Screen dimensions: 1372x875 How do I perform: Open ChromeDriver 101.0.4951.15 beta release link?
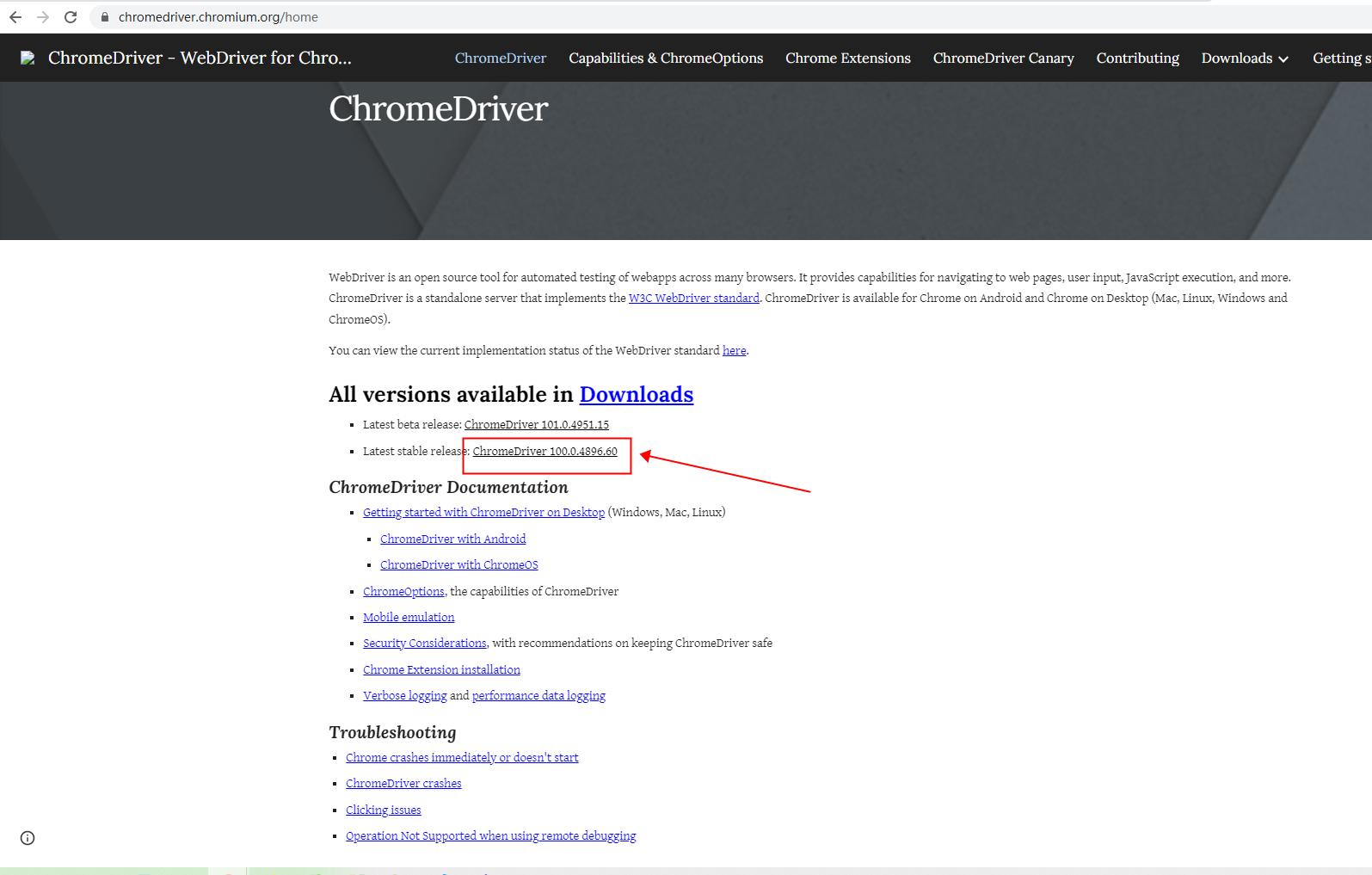[537, 424]
